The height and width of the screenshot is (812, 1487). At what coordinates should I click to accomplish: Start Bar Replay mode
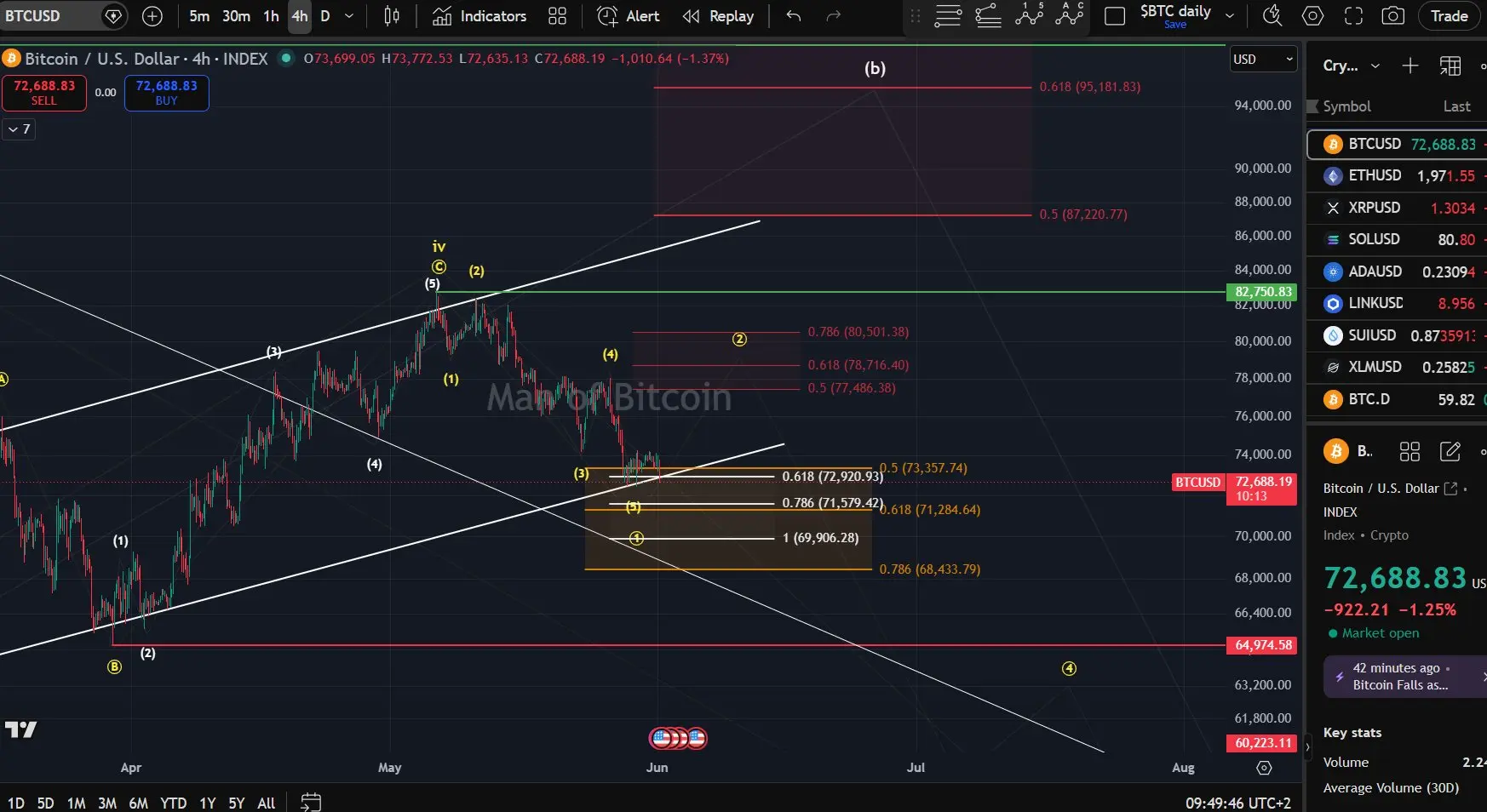click(718, 16)
